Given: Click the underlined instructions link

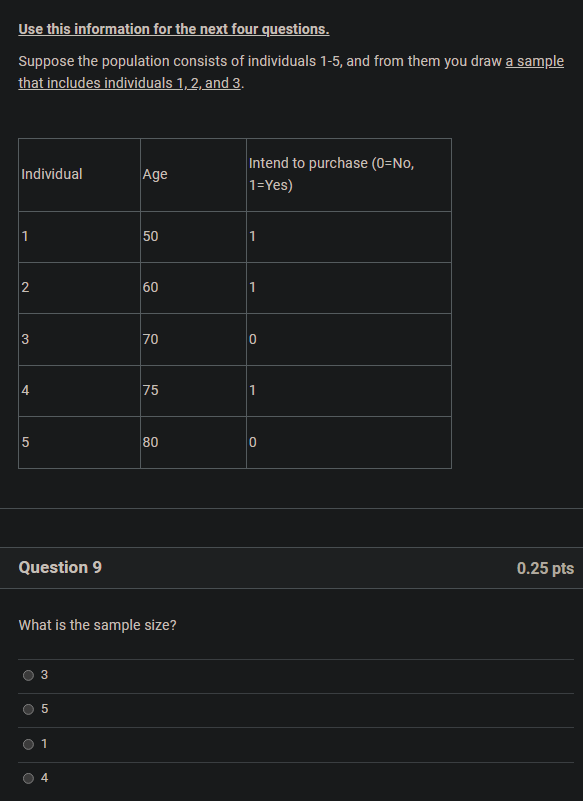Looking at the screenshot, I should pos(173,29).
